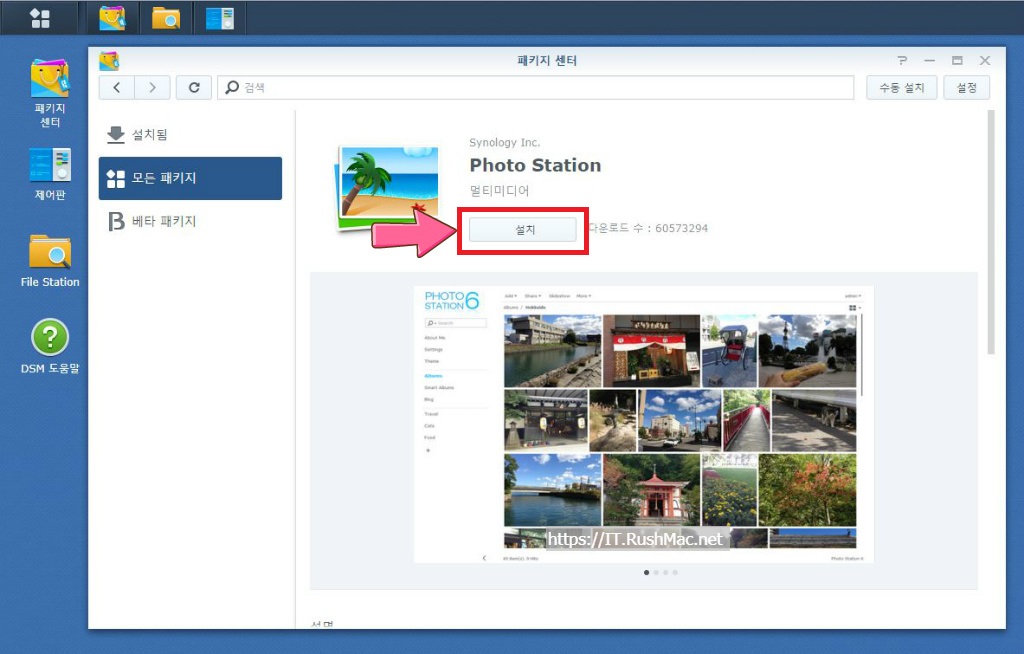Select the third carousel dot
The image size is (1024, 654).
[x=665, y=572]
